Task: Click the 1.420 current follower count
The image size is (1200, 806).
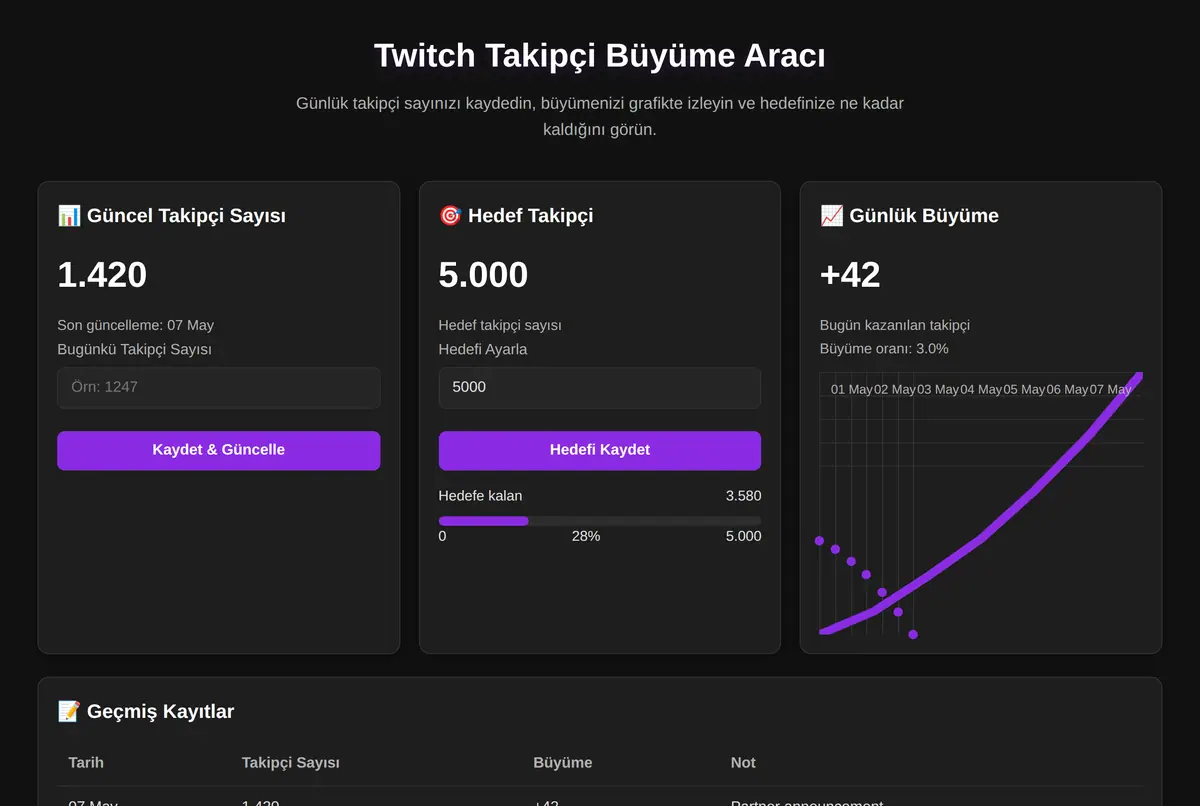Action: point(102,275)
